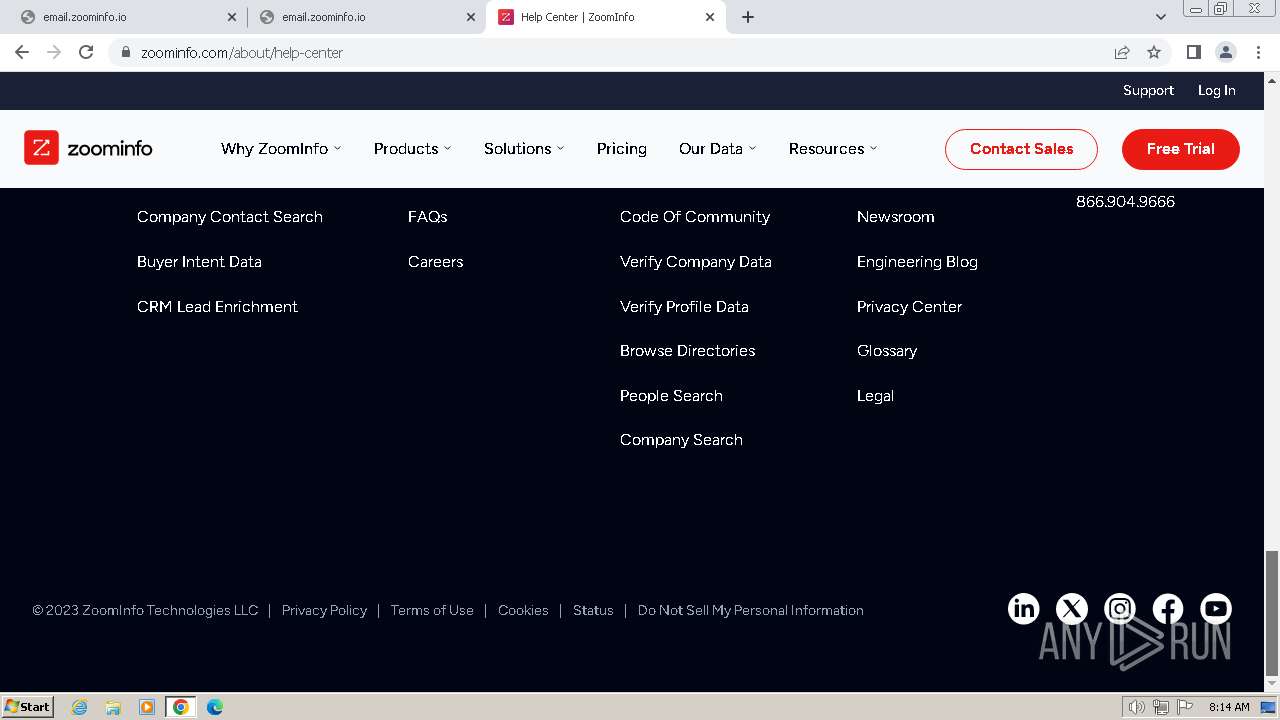Bookmark this page with star icon
Image resolution: width=1280 pixels, height=720 pixels.
[x=1154, y=52]
